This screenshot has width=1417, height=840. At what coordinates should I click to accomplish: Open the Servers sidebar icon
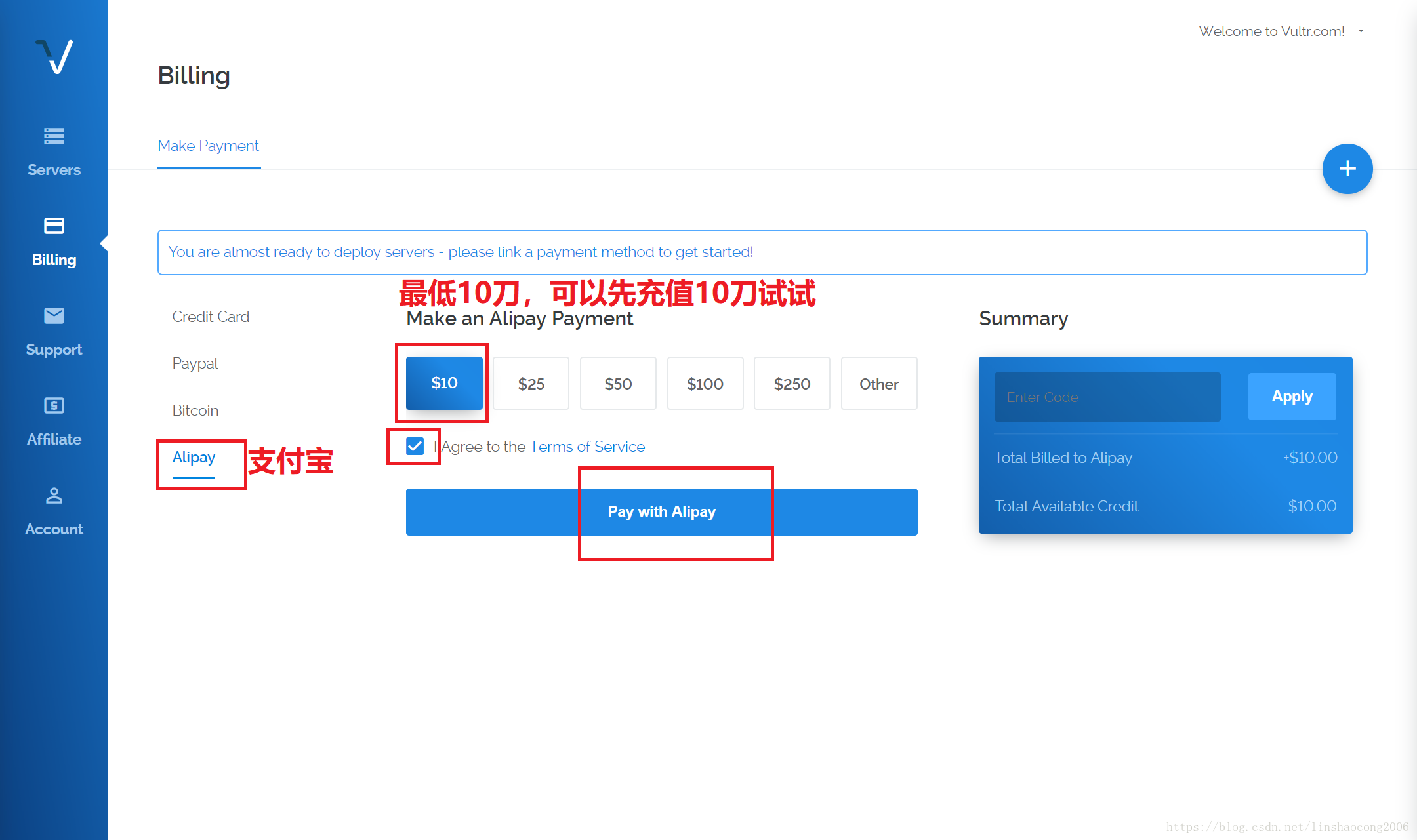[54, 136]
